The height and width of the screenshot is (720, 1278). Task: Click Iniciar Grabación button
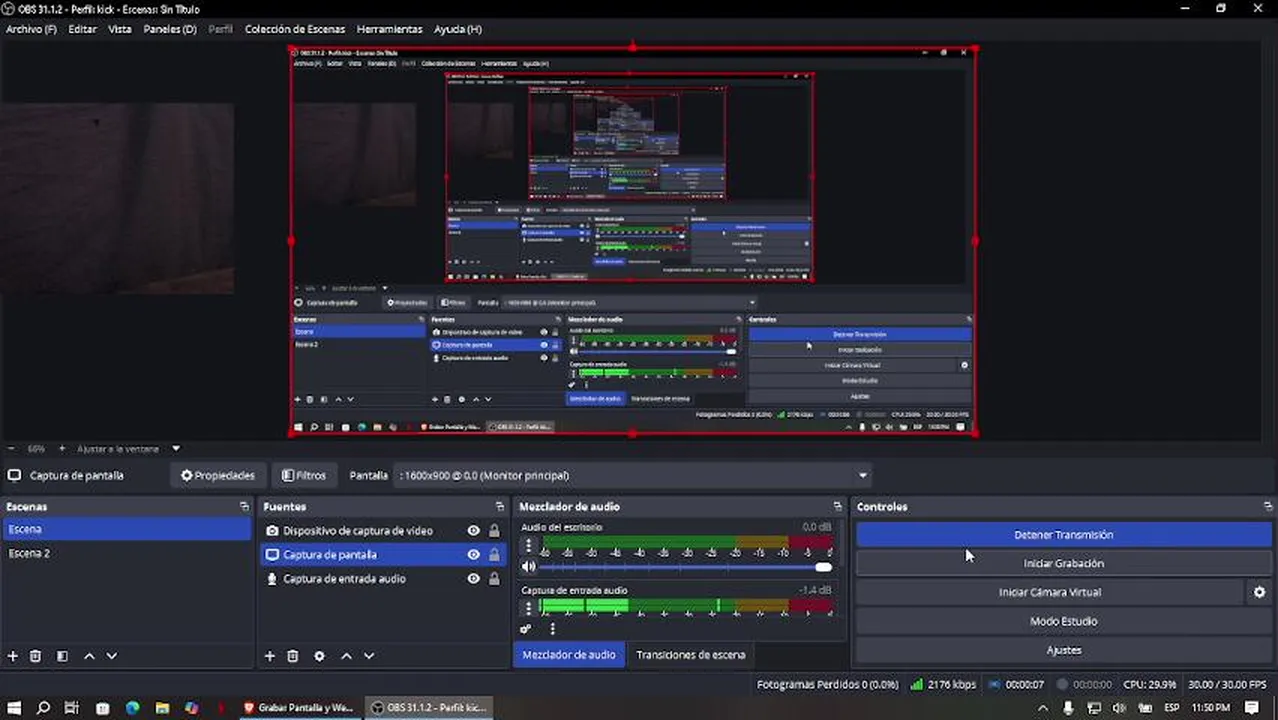tap(1063, 563)
